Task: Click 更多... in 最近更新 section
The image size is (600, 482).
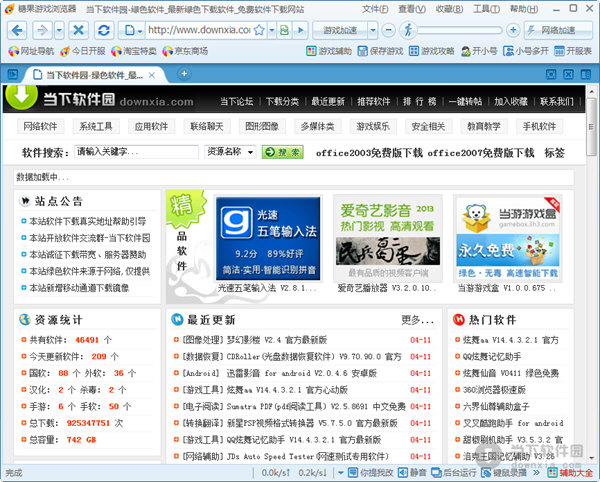Action: (417, 320)
